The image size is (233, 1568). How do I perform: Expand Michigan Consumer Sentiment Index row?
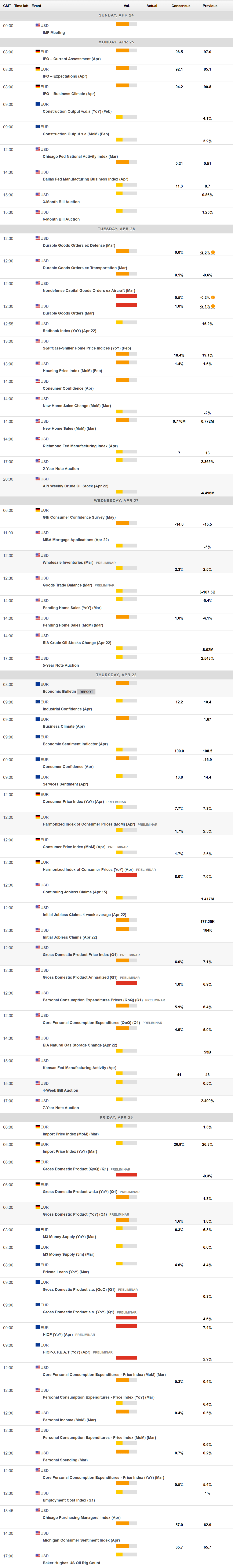pyautogui.click(x=81, y=1540)
